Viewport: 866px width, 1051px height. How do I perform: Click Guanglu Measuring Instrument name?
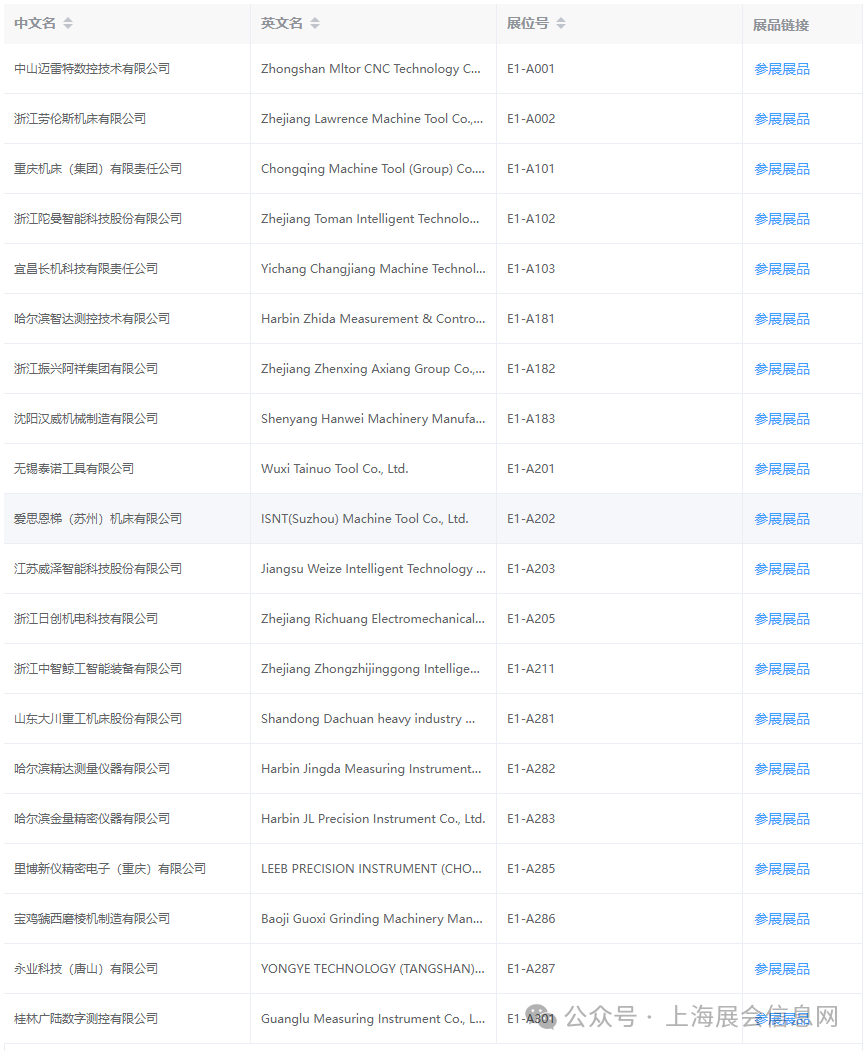pyautogui.click(x=373, y=1018)
